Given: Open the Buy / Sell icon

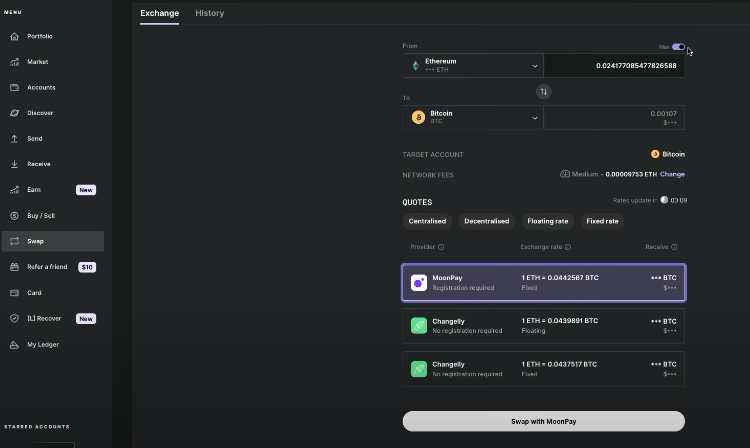Looking at the screenshot, I should pos(14,216).
